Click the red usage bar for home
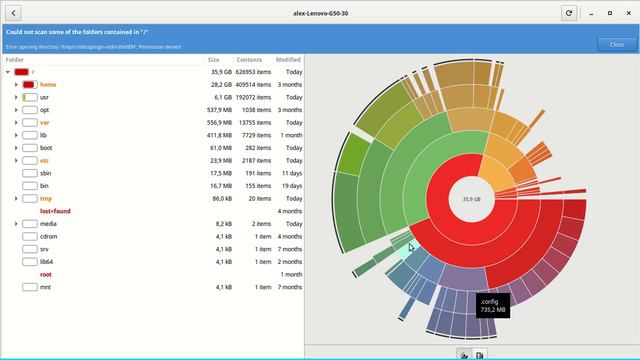Viewport: 640px width, 360px height. coord(30,84)
